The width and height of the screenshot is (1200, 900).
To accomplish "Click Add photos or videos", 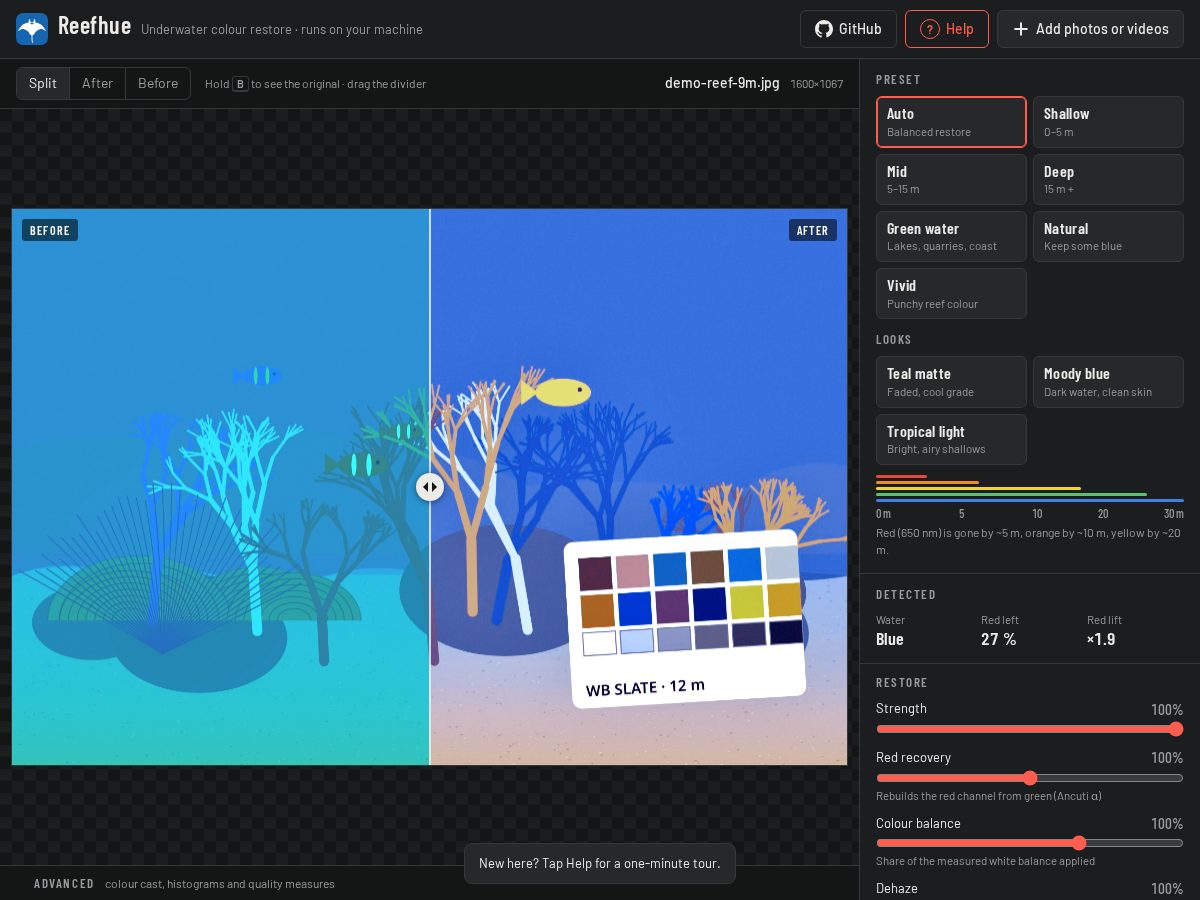I will 1090,29.
